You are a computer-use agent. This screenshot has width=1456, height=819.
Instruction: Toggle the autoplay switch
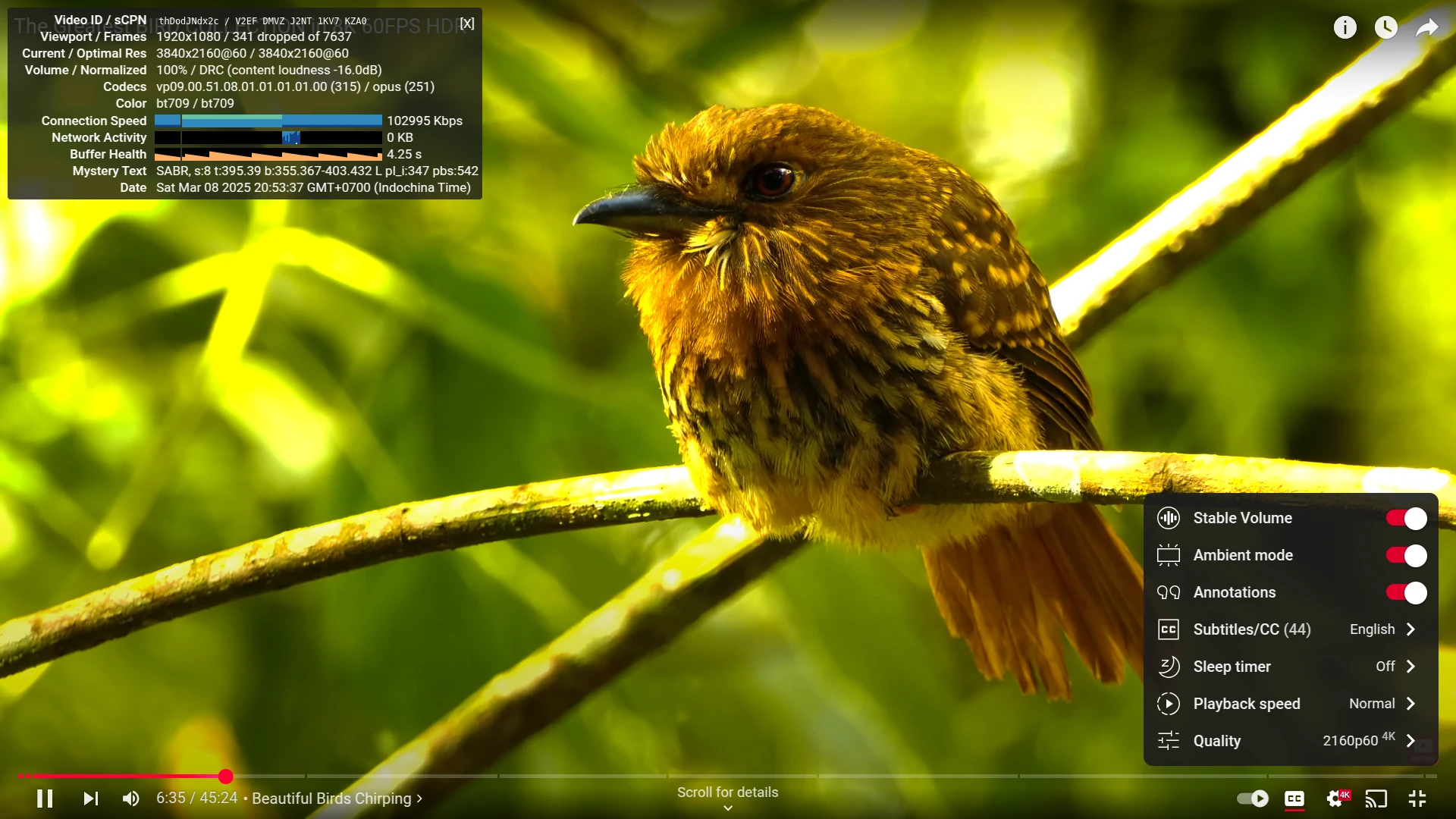tap(1253, 799)
